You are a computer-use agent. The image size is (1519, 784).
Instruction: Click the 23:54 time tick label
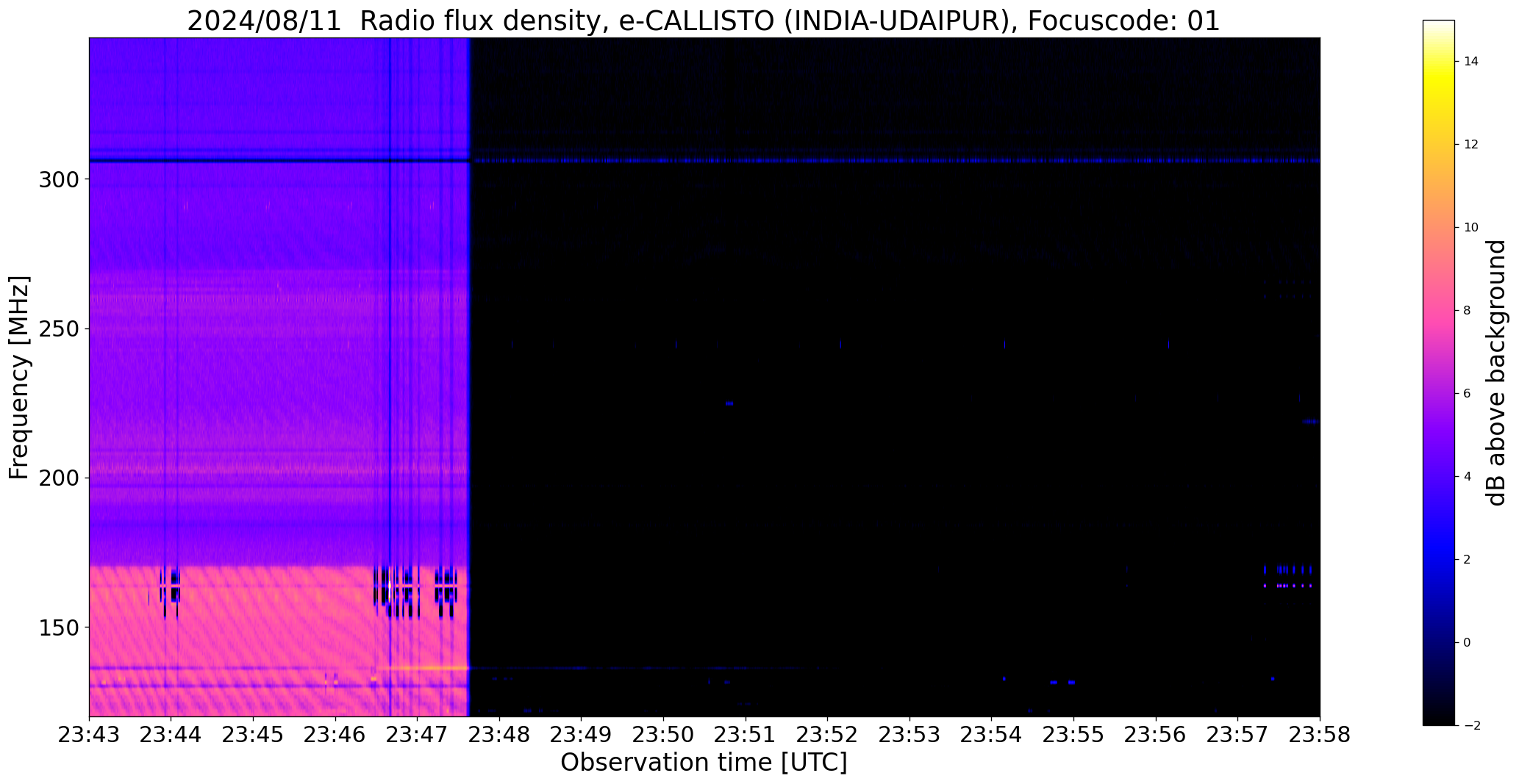(x=992, y=735)
